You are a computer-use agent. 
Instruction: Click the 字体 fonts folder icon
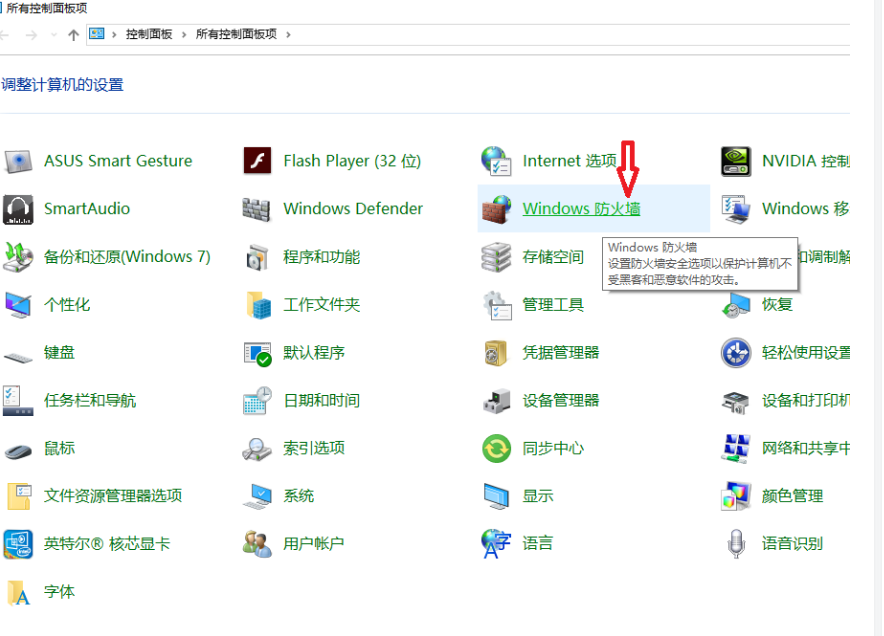tap(18, 593)
